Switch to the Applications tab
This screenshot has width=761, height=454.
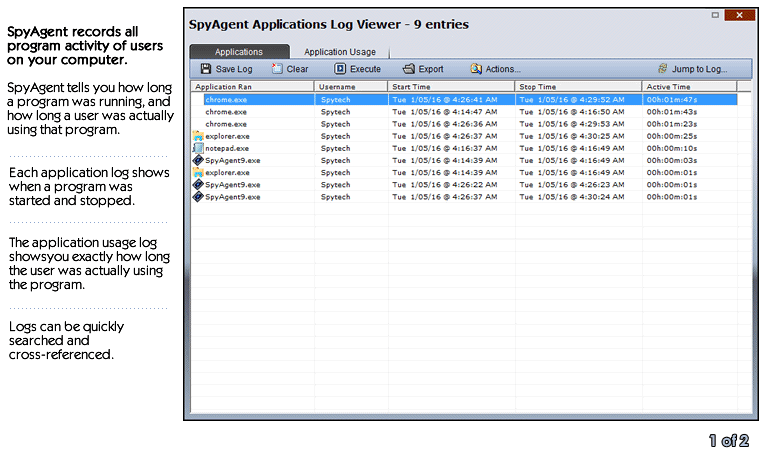(x=239, y=51)
